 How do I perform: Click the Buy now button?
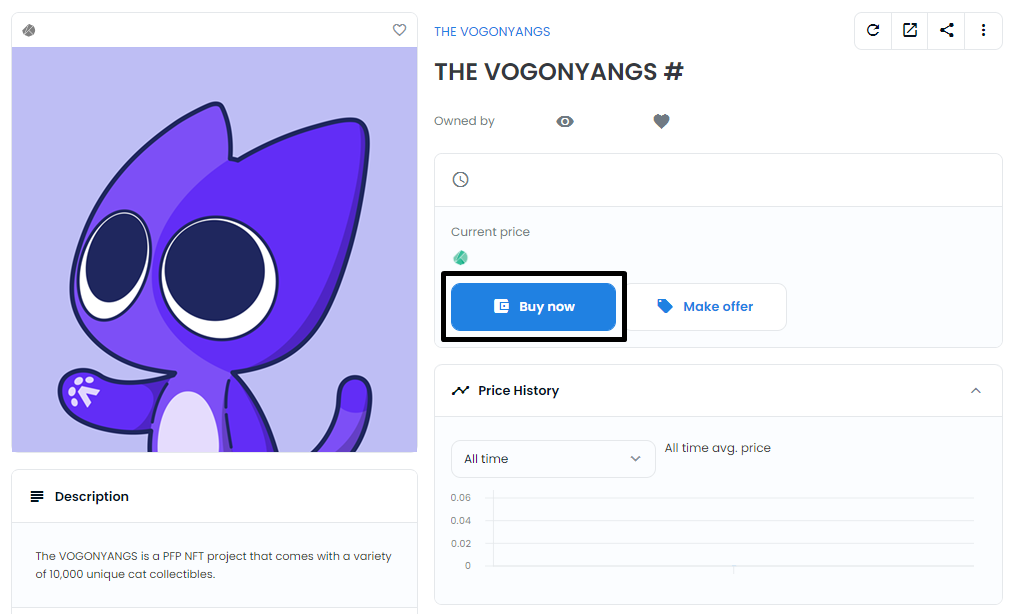tap(533, 307)
